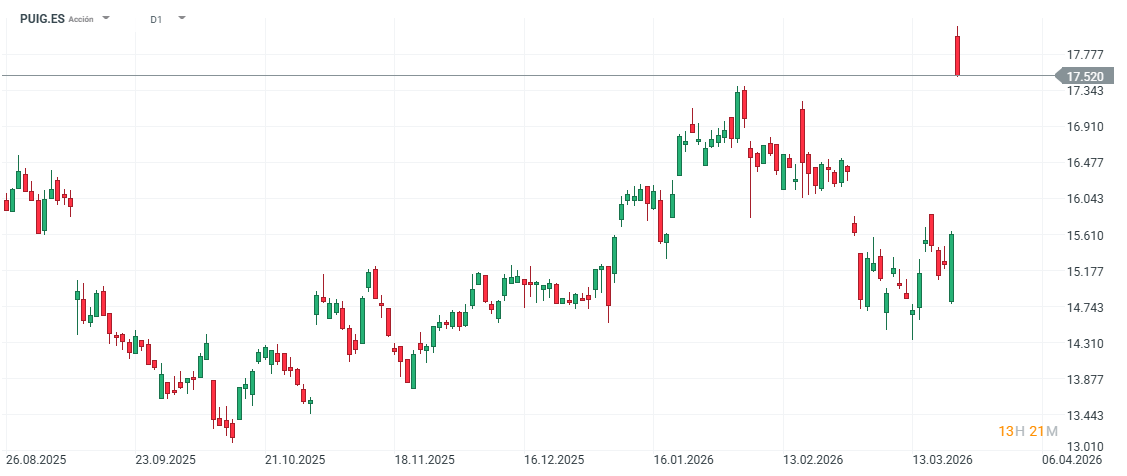Click the 17.777 price axis label
This screenshot has height=476, width=1127.
[x=1085, y=55]
